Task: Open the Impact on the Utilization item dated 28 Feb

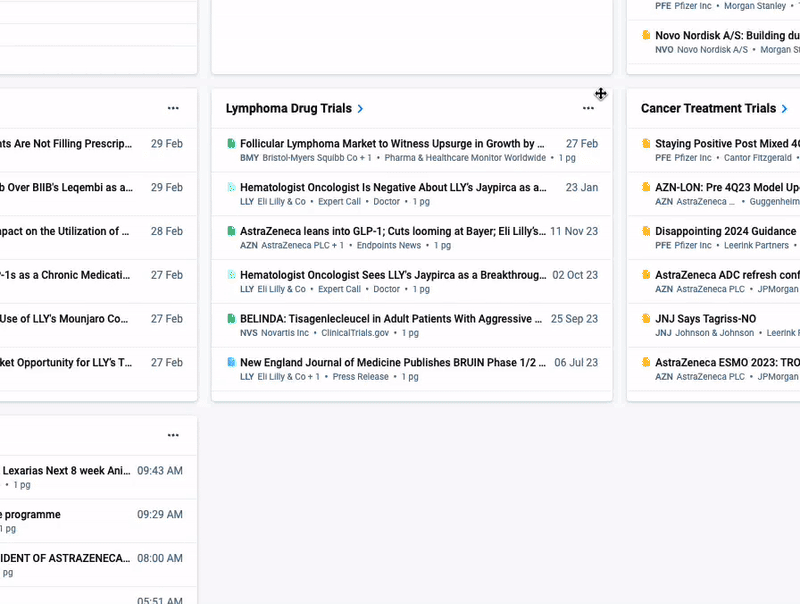Action: [65, 231]
